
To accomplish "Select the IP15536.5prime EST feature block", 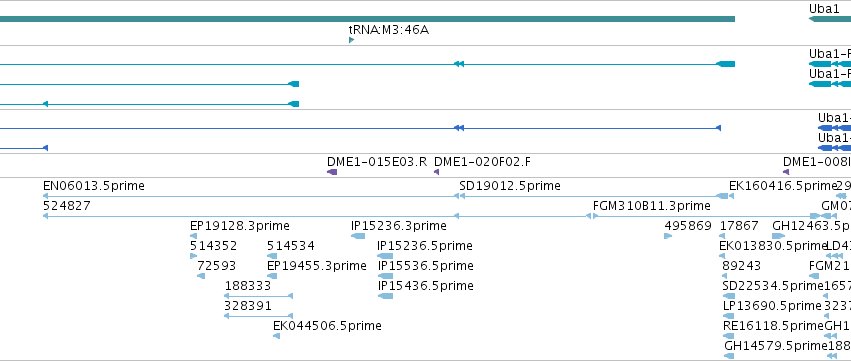I will (385, 276).
